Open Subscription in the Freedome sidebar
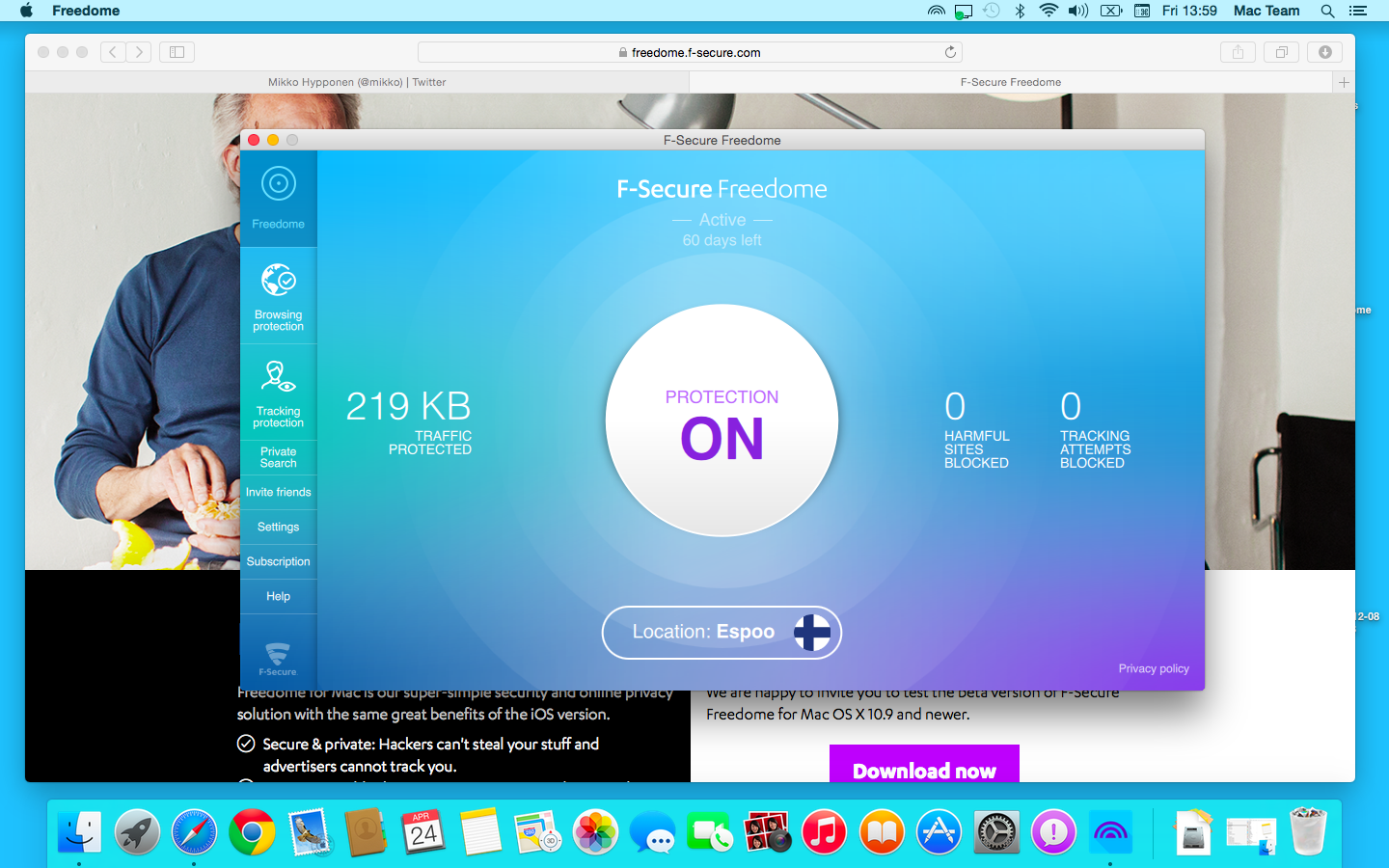The width and height of the screenshot is (1389, 868). pos(278,561)
